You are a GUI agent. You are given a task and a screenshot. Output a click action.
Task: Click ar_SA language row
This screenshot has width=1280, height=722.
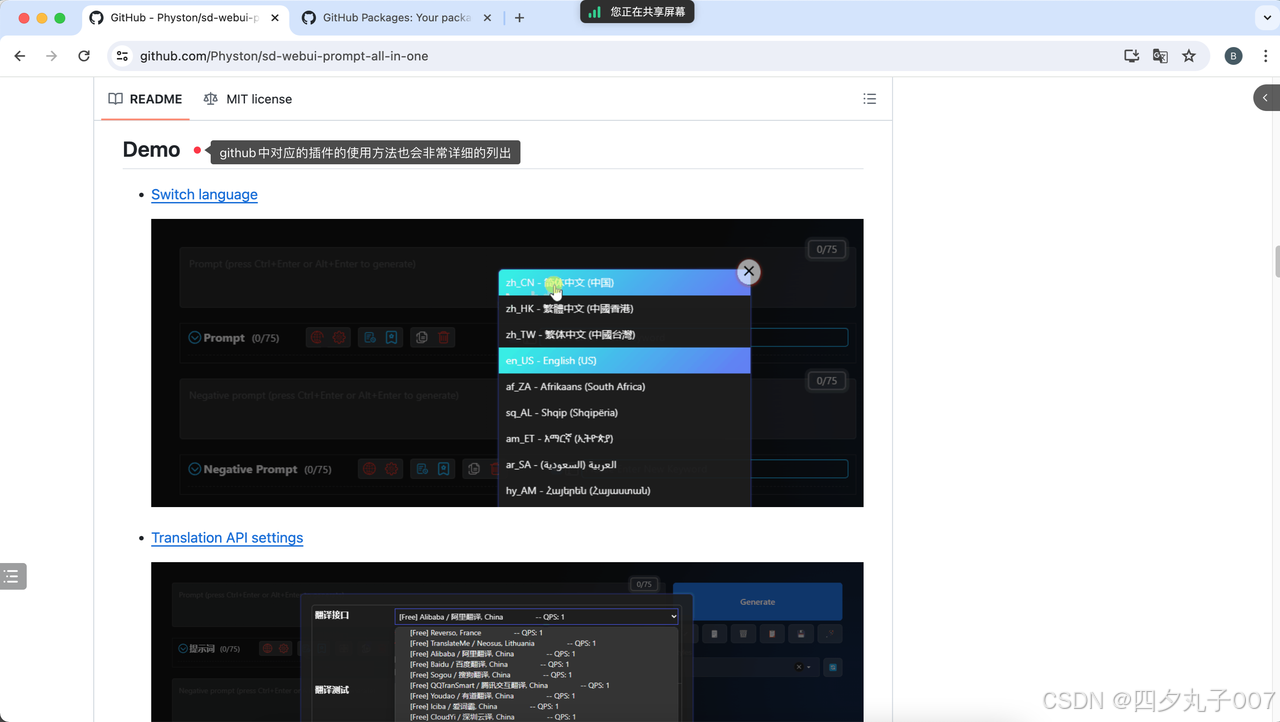624,464
